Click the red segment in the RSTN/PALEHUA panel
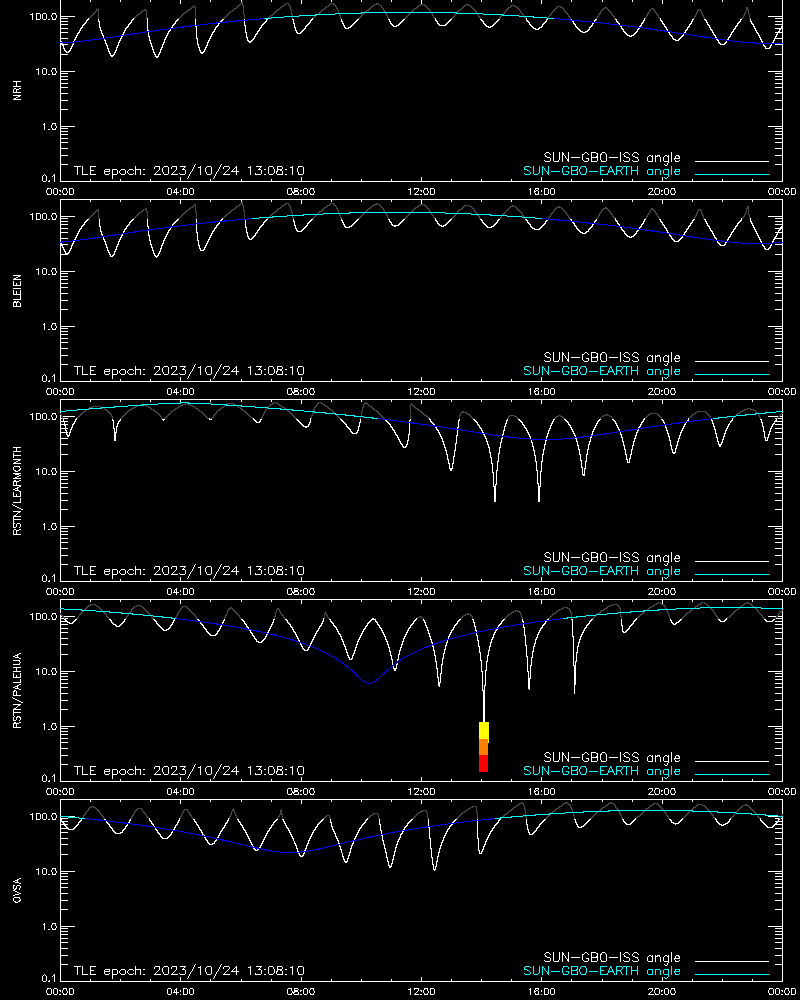 click(x=484, y=763)
